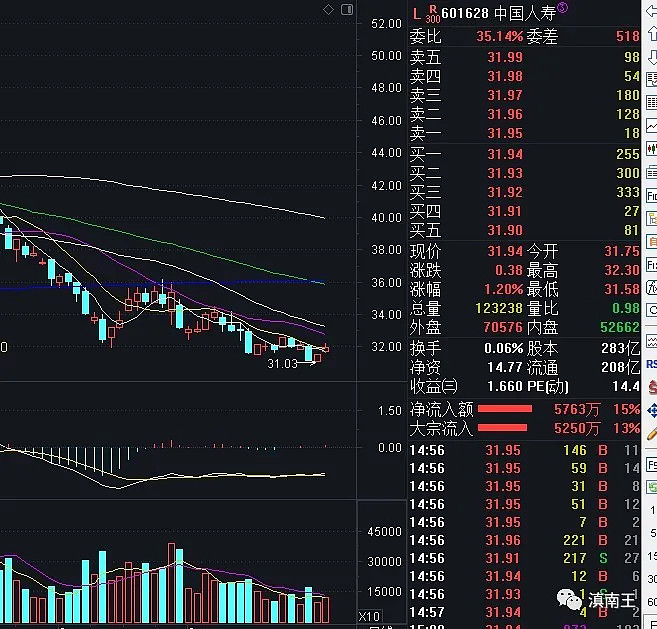Click the 现价 current price 31.94
The image size is (657, 629).
[505, 251]
